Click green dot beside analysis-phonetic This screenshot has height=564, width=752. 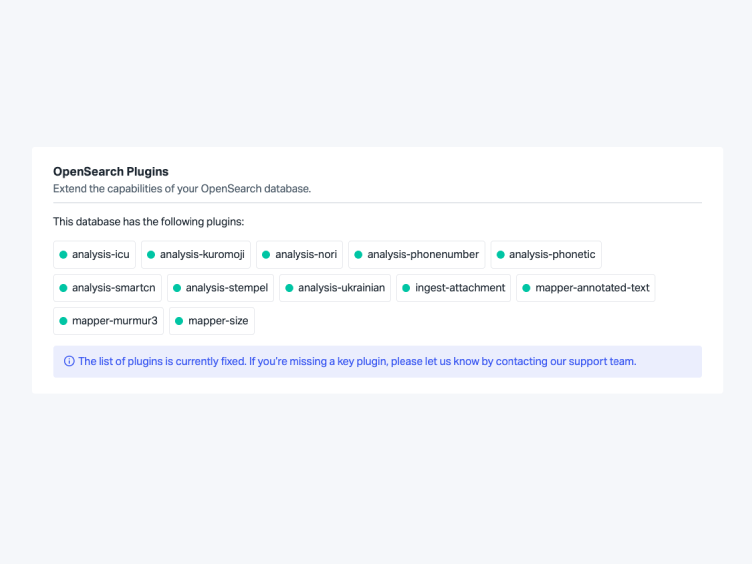(x=501, y=255)
